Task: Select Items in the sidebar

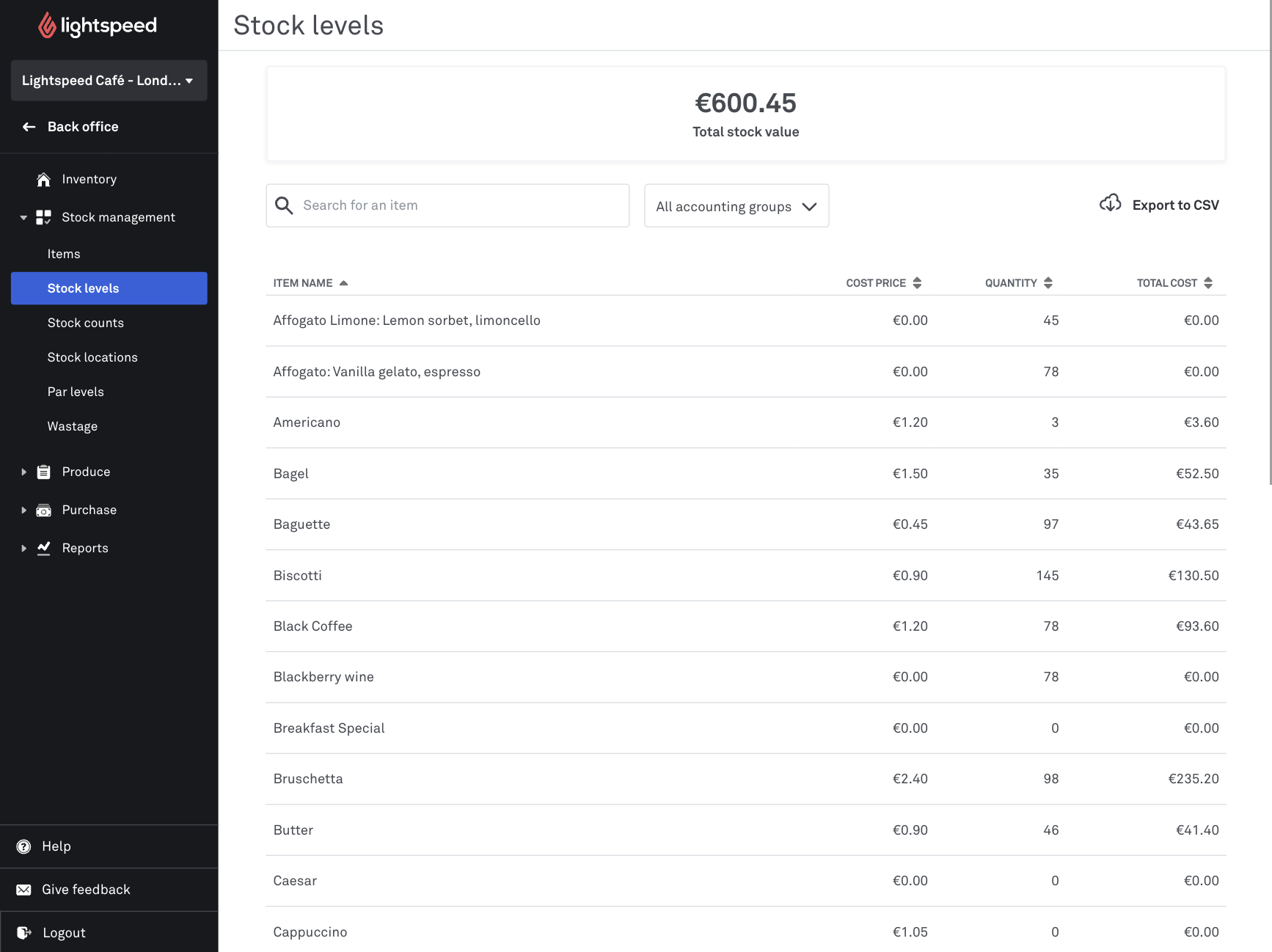Action: point(64,253)
